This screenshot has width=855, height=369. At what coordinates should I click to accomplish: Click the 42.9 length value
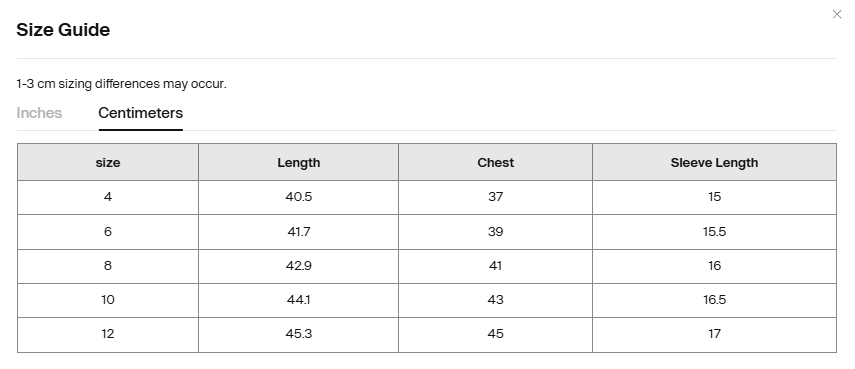click(299, 266)
